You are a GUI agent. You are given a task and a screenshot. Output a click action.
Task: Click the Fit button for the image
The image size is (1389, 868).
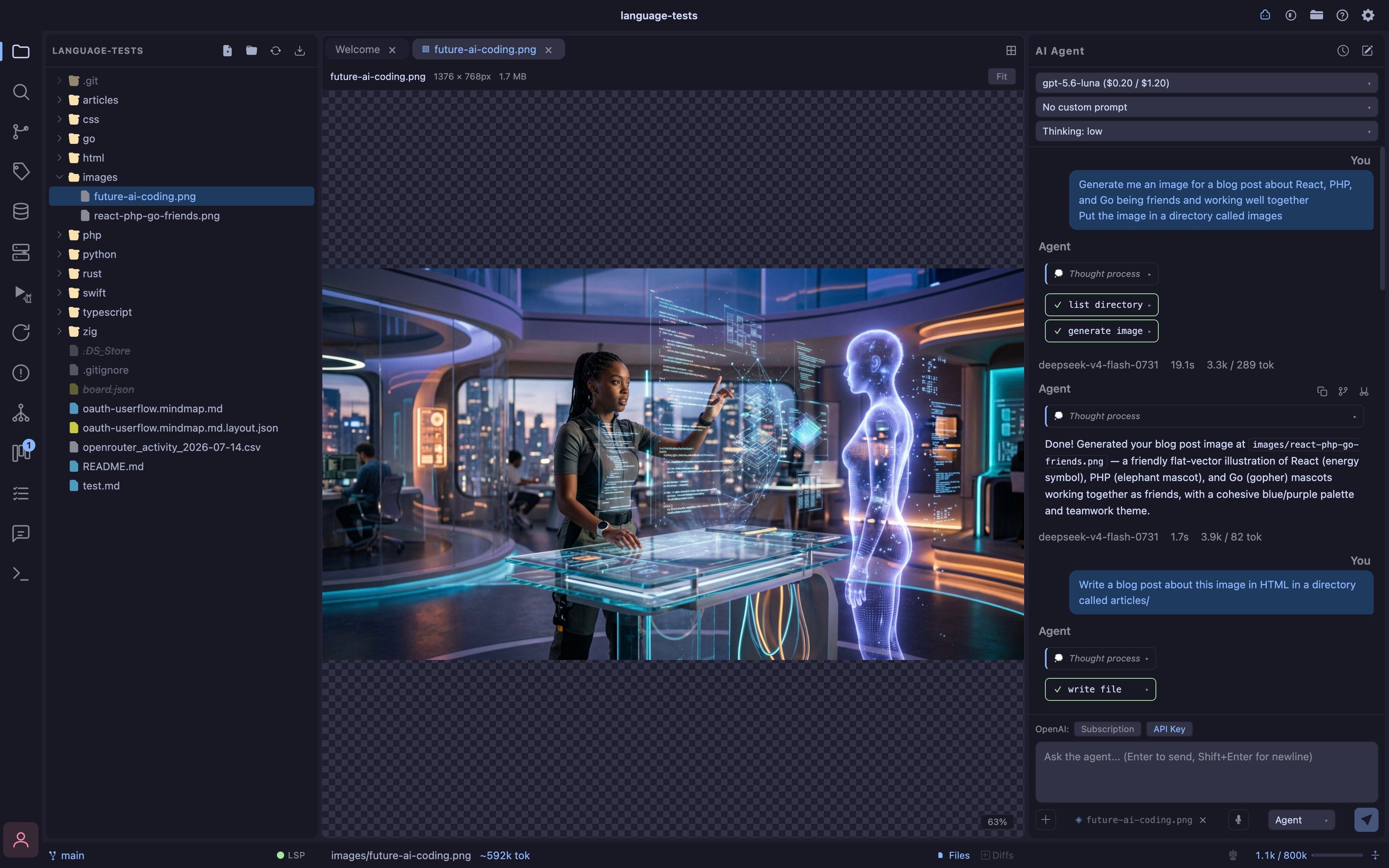[x=1001, y=76]
